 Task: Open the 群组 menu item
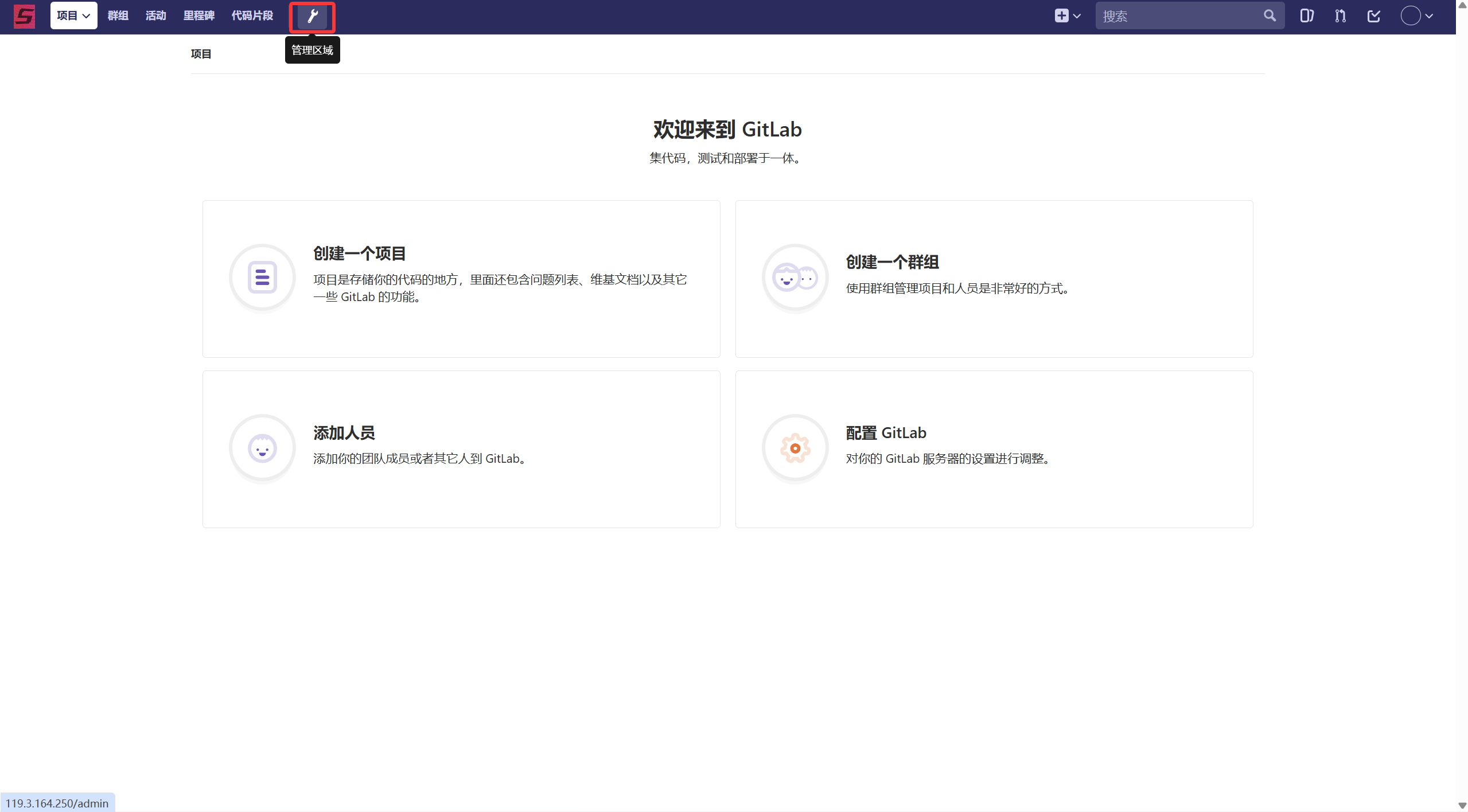118,16
